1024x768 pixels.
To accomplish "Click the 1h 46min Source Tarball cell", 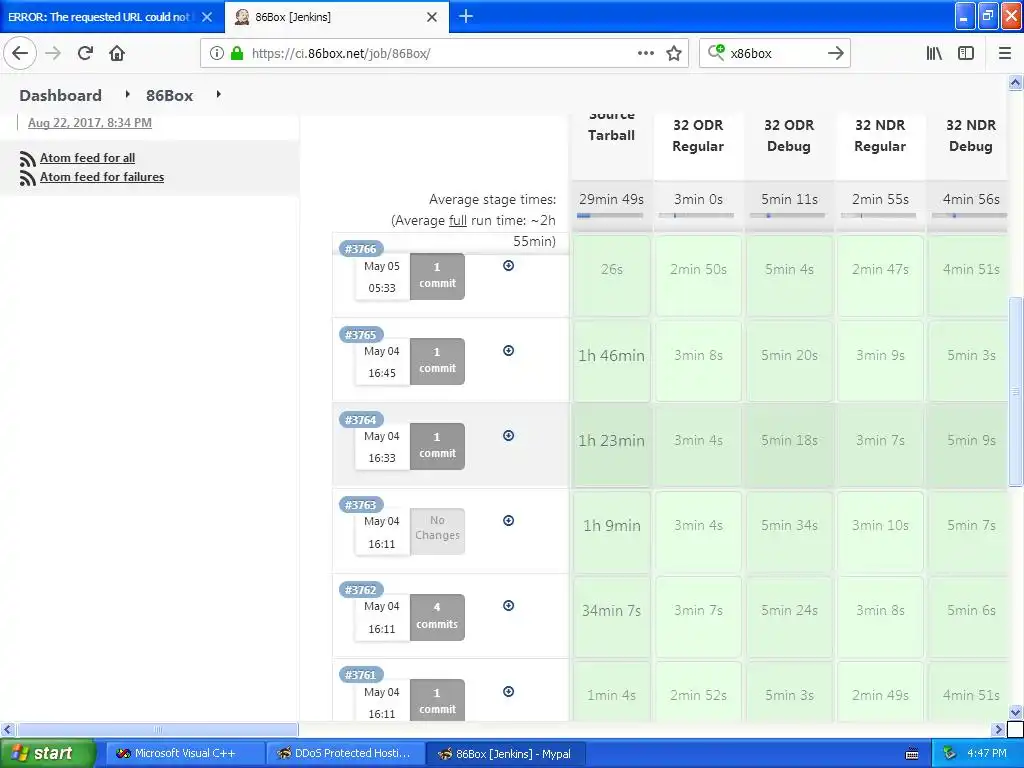I will (x=611, y=360).
